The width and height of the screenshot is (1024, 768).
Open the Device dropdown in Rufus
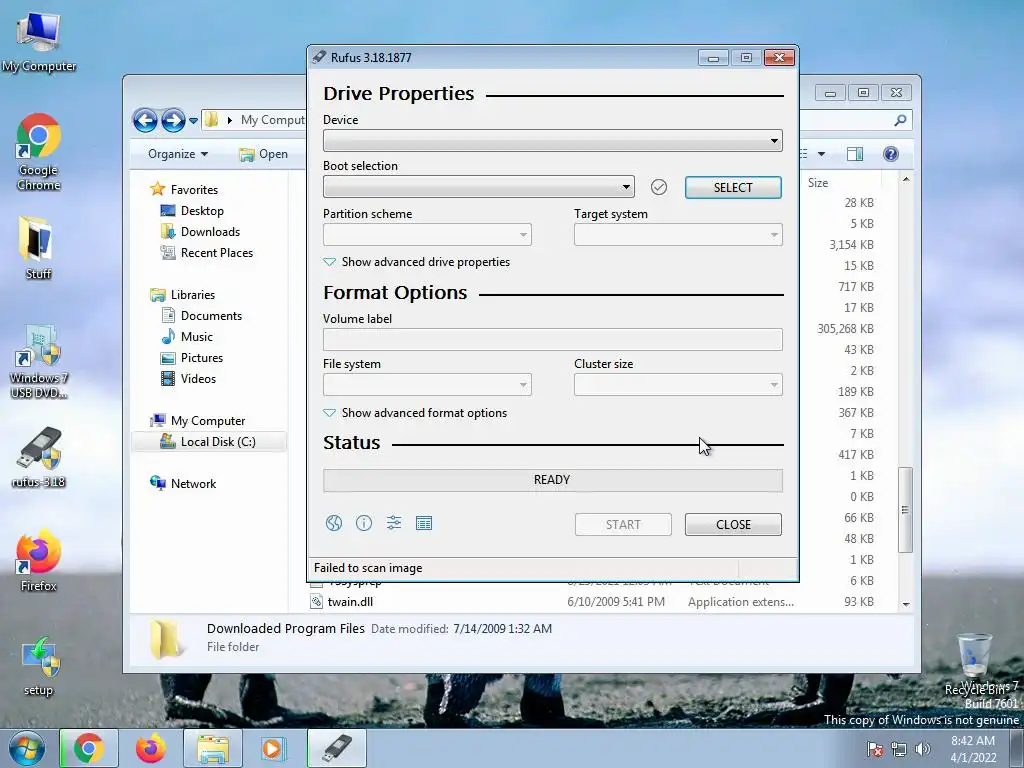pyautogui.click(x=552, y=140)
